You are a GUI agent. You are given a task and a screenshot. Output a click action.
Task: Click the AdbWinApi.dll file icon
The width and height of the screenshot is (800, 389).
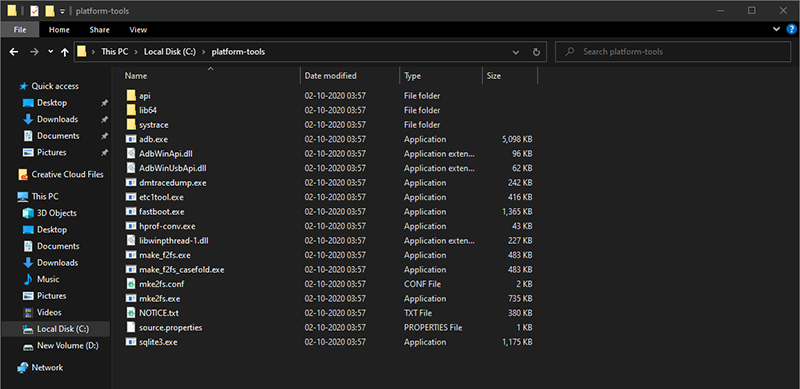(131, 153)
